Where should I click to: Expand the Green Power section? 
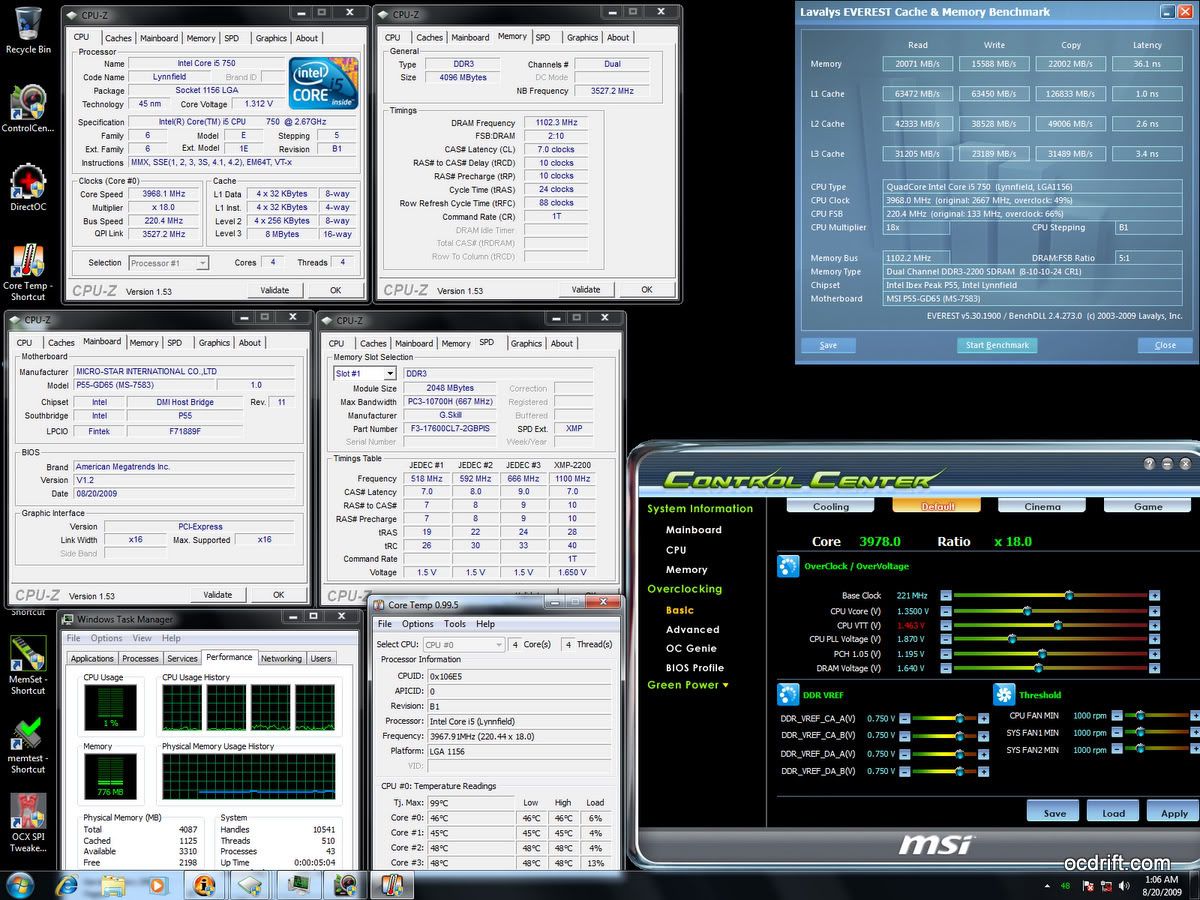click(x=688, y=686)
